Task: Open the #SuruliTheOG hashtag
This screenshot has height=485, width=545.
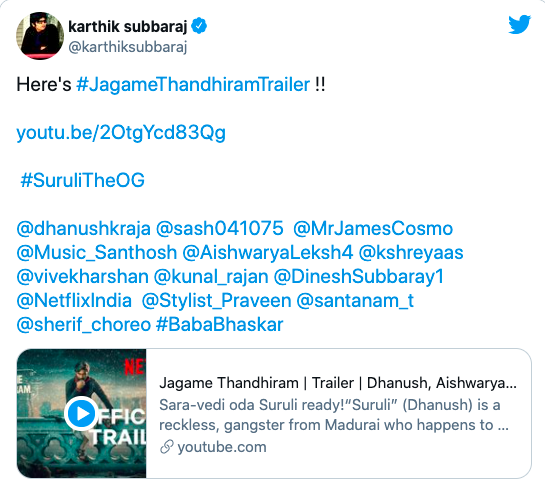Action: 82,180
